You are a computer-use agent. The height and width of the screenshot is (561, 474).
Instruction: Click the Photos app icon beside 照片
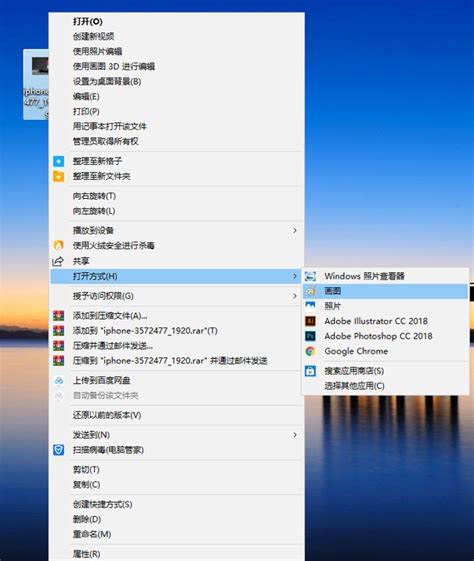(x=310, y=306)
